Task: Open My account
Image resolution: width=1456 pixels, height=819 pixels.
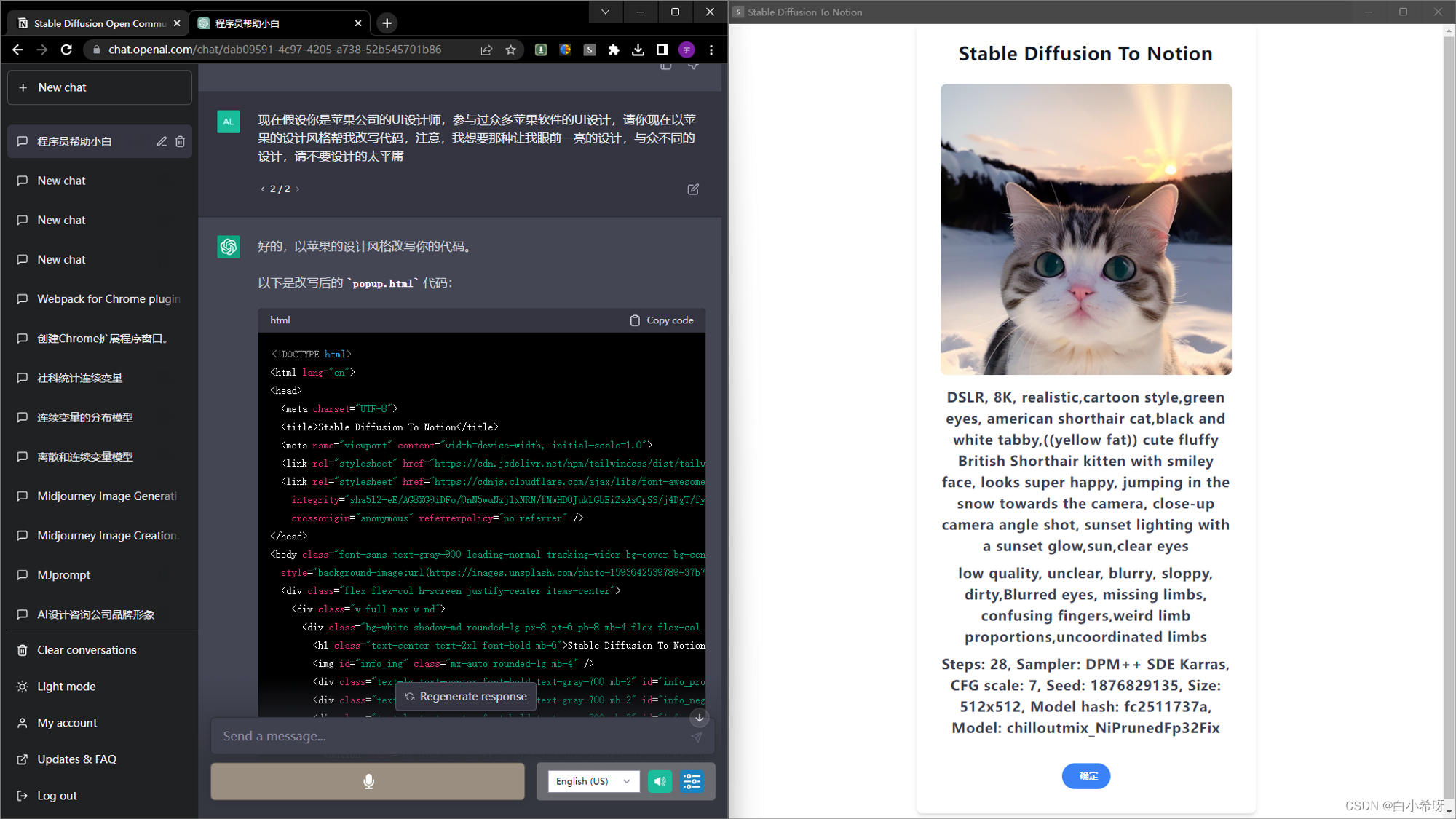Action: click(x=100, y=723)
